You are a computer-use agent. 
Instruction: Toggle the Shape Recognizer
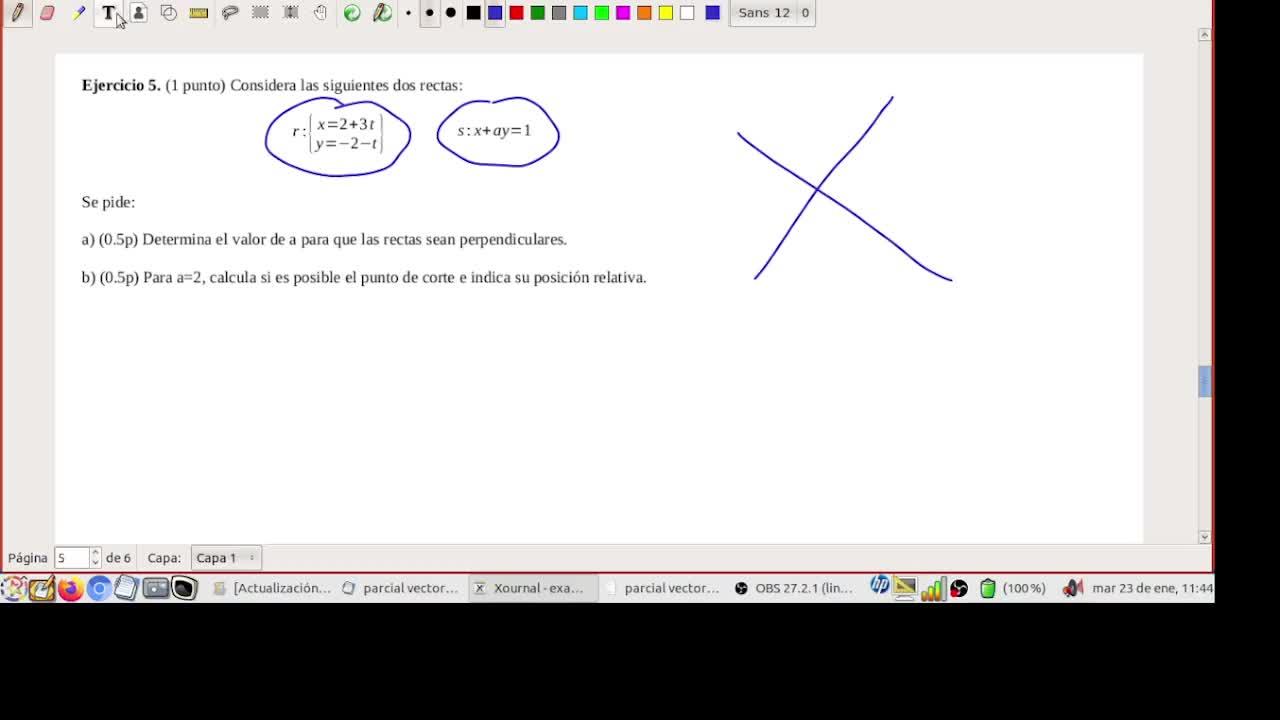169,13
